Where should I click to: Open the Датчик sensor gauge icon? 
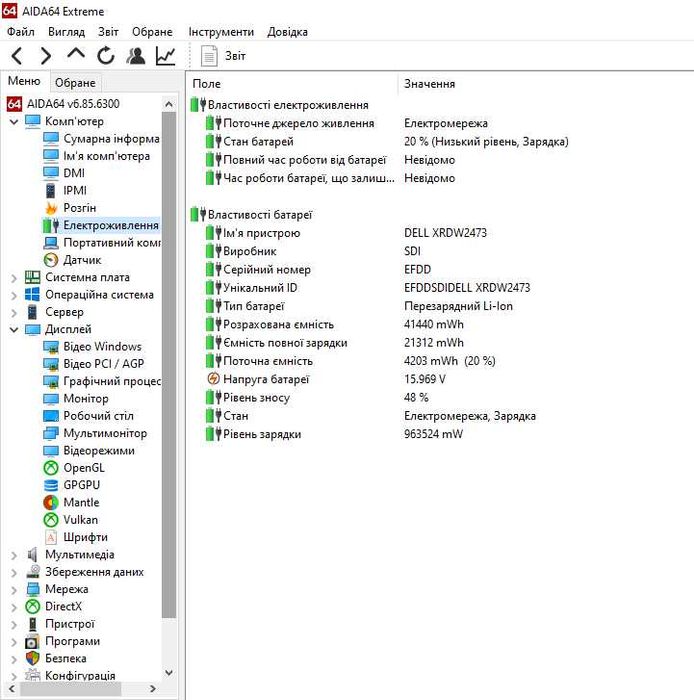click(51, 260)
